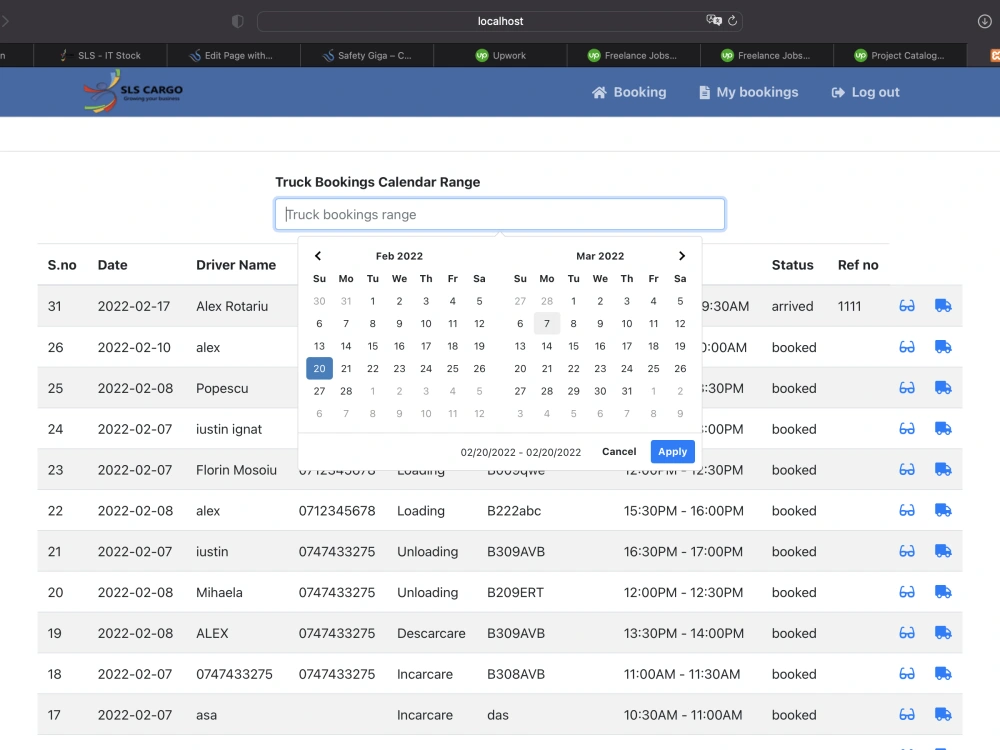Viewport: 1000px width, 750px height.
Task: Click the privacy shield icon
Action: pos(238,21)
